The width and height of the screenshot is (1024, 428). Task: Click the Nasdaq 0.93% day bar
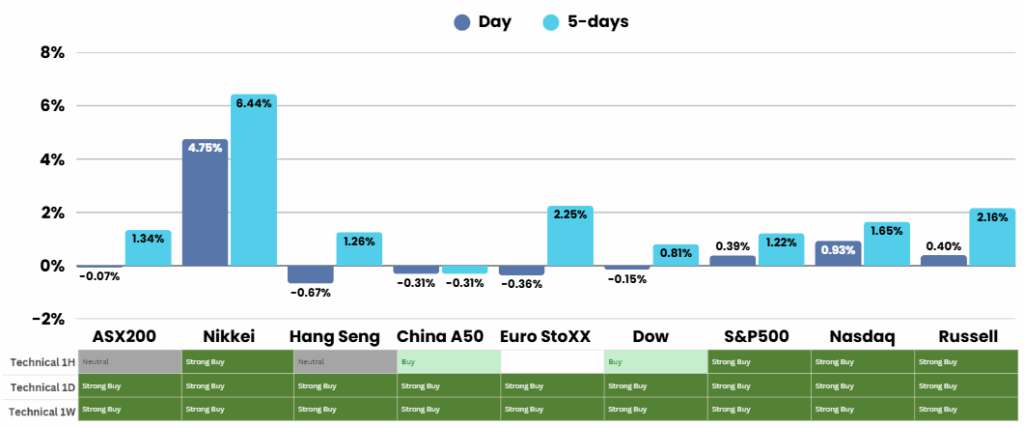tap(839, 253)
